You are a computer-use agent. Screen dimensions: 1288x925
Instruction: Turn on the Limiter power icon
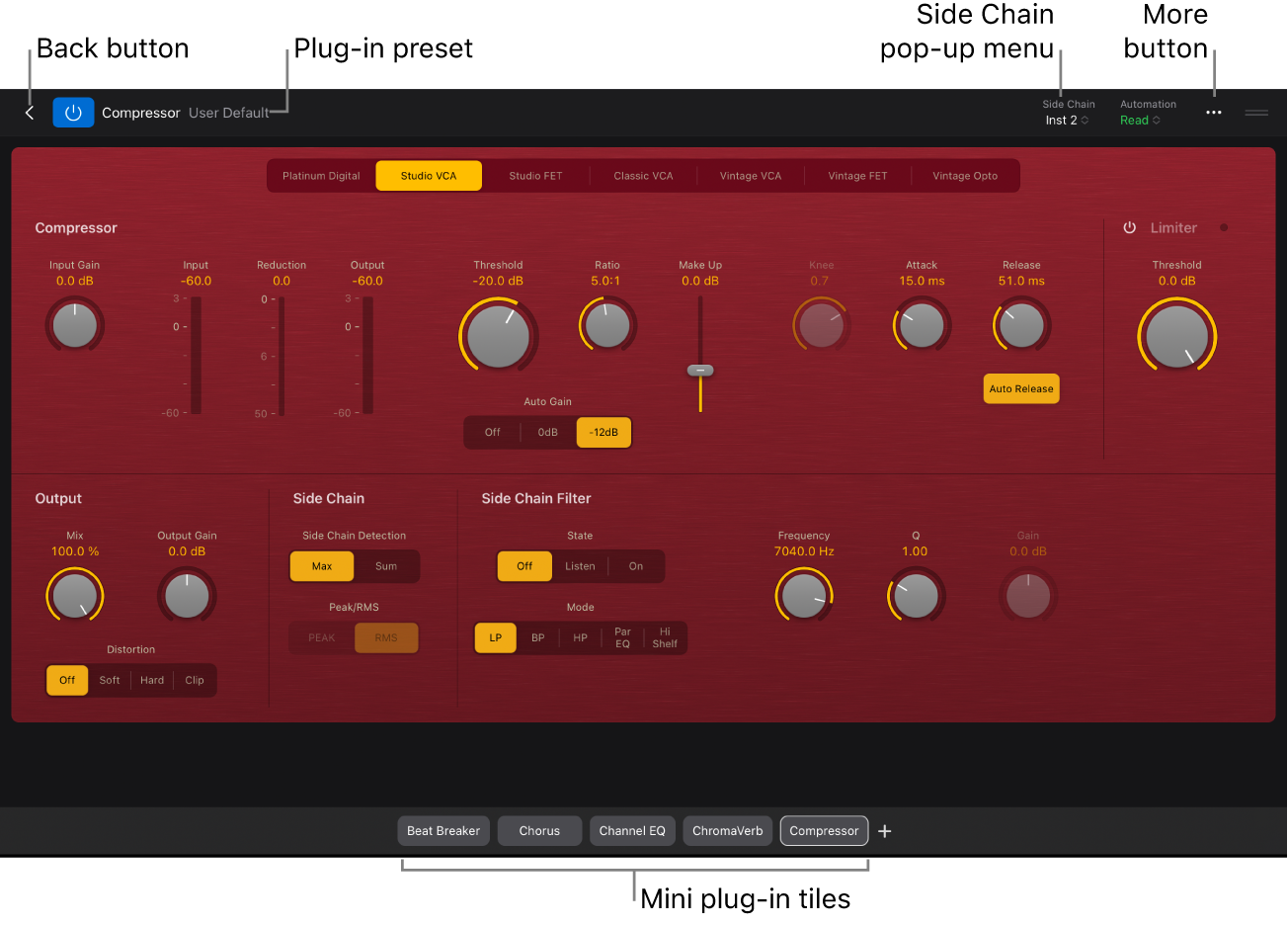(1129, 227)
